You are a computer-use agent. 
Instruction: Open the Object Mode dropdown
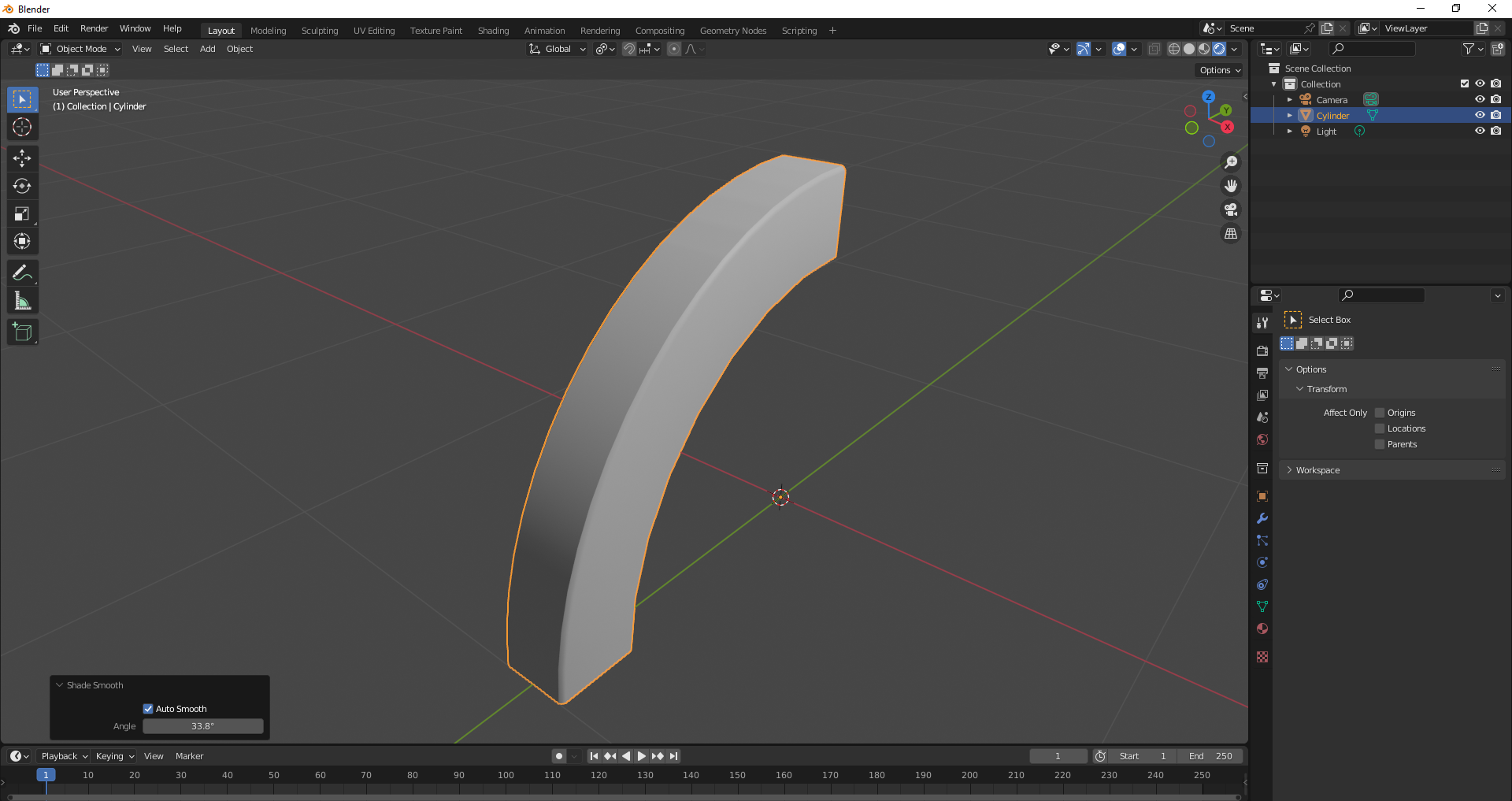tap(80, 49)
